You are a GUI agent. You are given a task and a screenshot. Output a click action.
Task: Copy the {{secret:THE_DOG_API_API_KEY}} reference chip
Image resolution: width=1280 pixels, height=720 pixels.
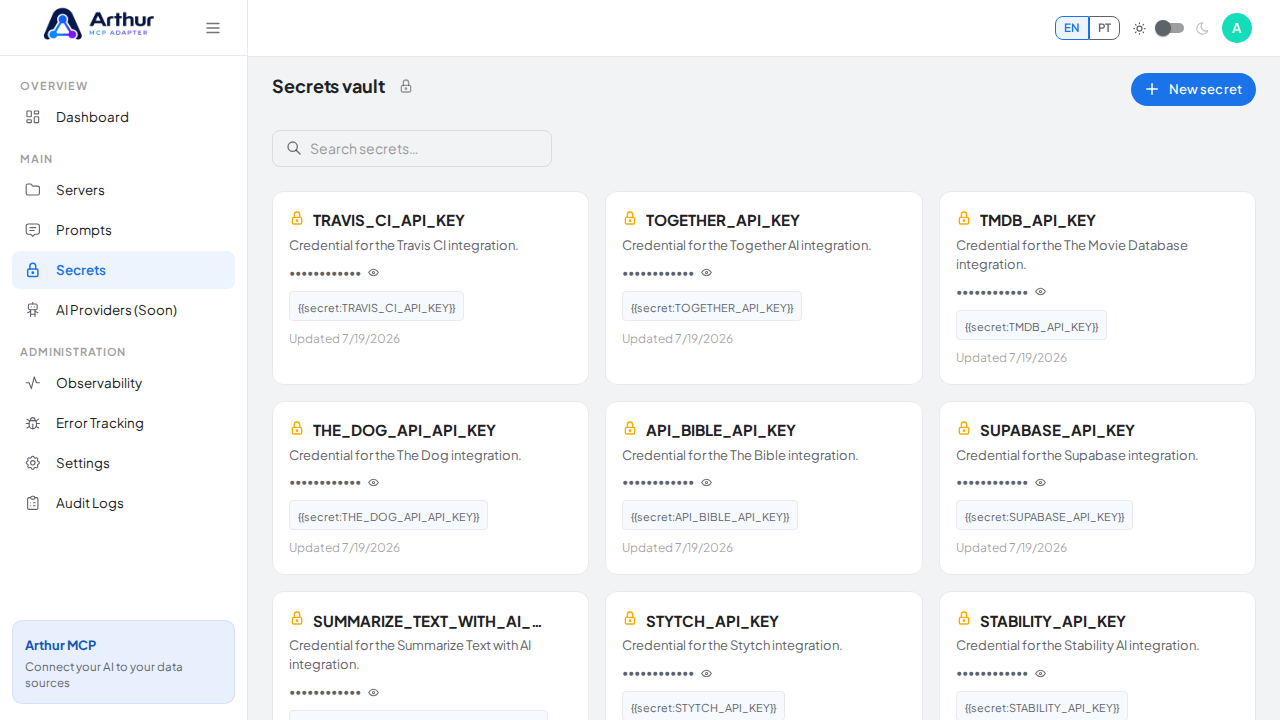(388, 515)
